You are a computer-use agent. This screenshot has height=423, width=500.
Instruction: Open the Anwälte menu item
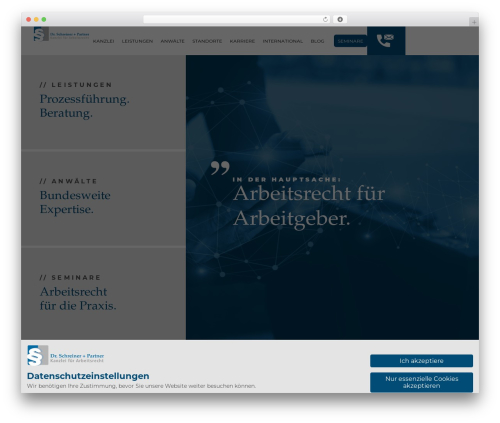172,41
